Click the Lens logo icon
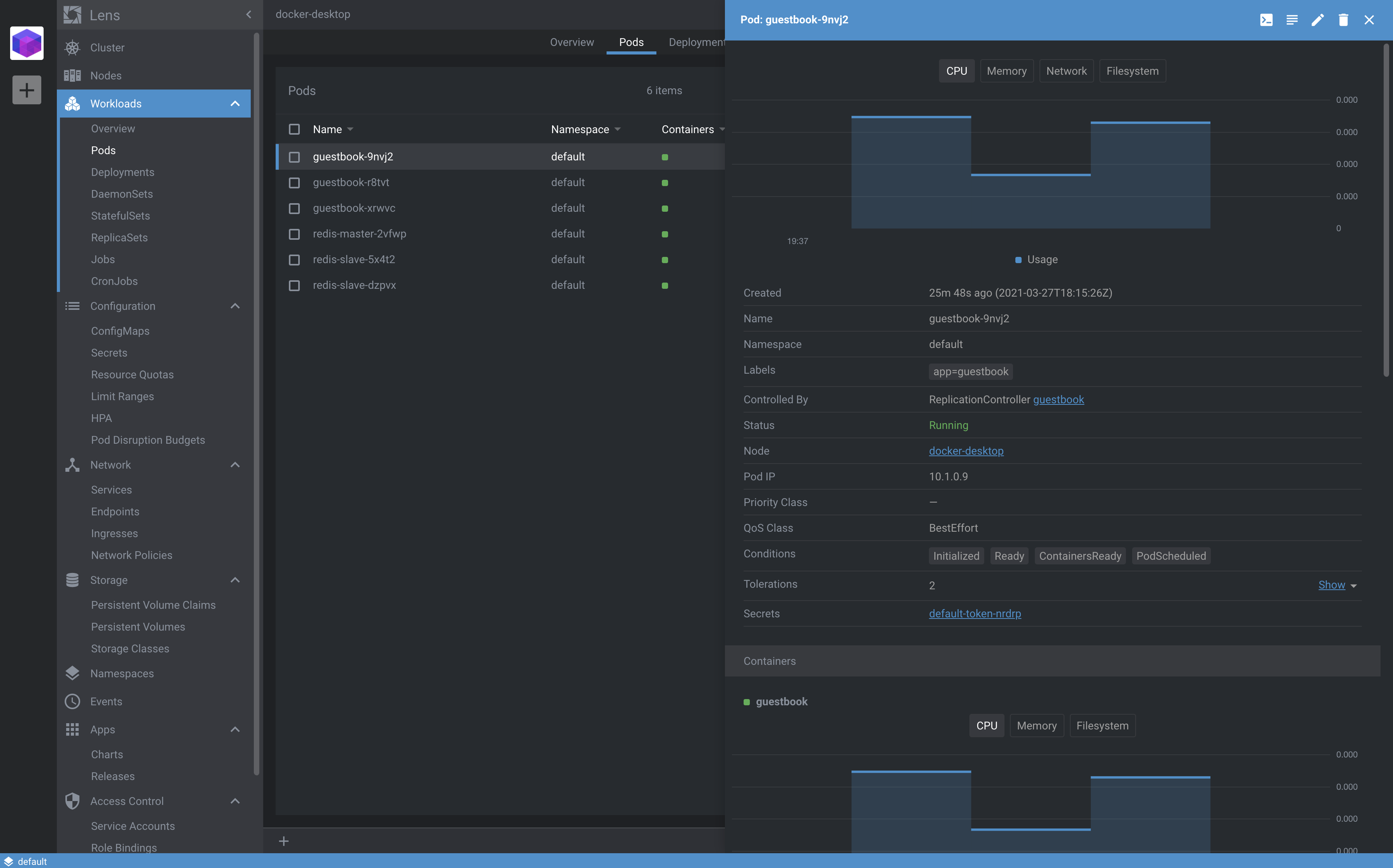1393x868 pixels. click(72, 15)
